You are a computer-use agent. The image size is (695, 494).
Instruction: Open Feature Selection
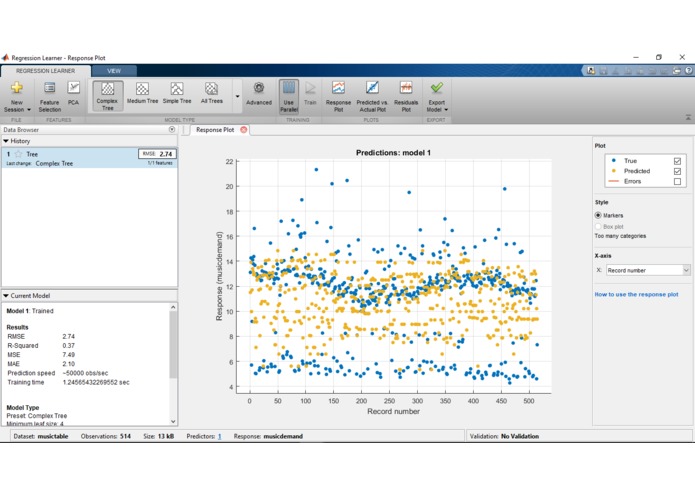[x=50, y=97]
